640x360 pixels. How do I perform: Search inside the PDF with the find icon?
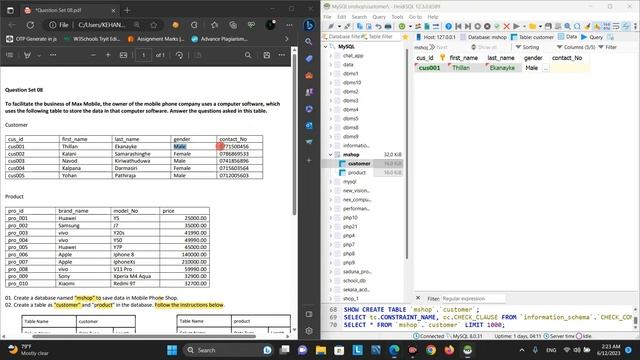tap(248, 55)
